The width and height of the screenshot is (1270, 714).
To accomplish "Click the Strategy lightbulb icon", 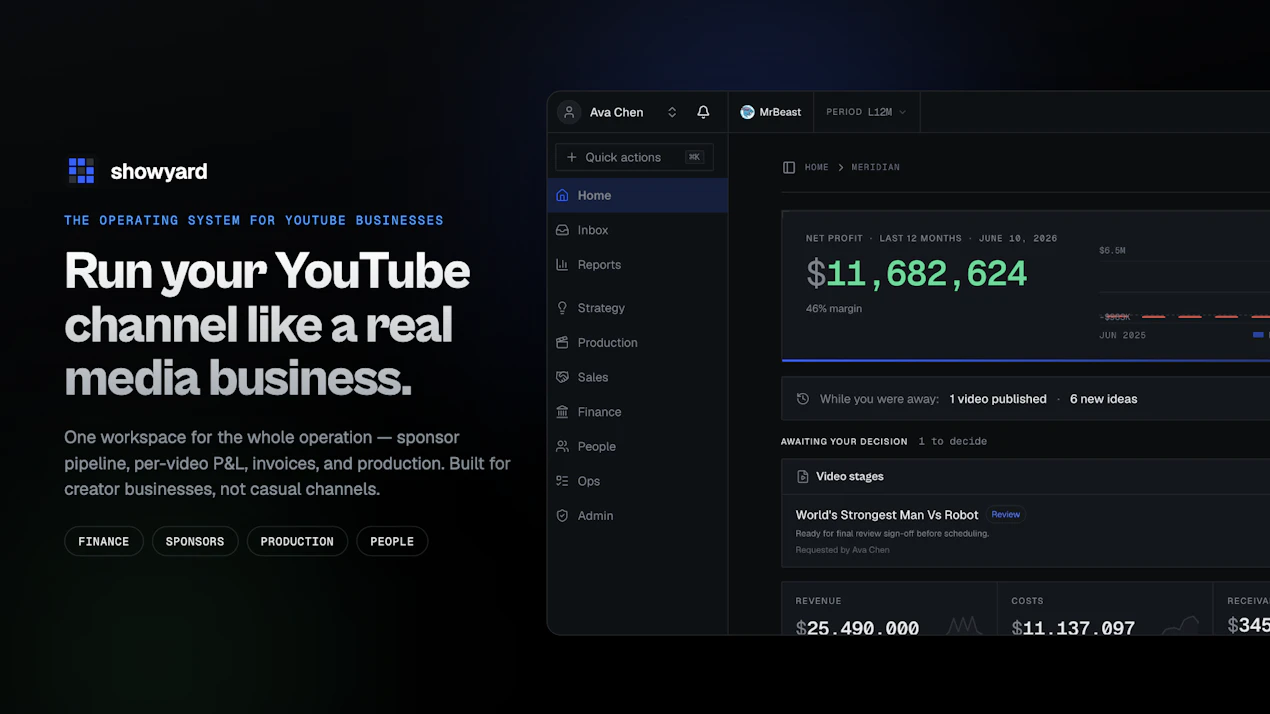I will tap(562, 308).
